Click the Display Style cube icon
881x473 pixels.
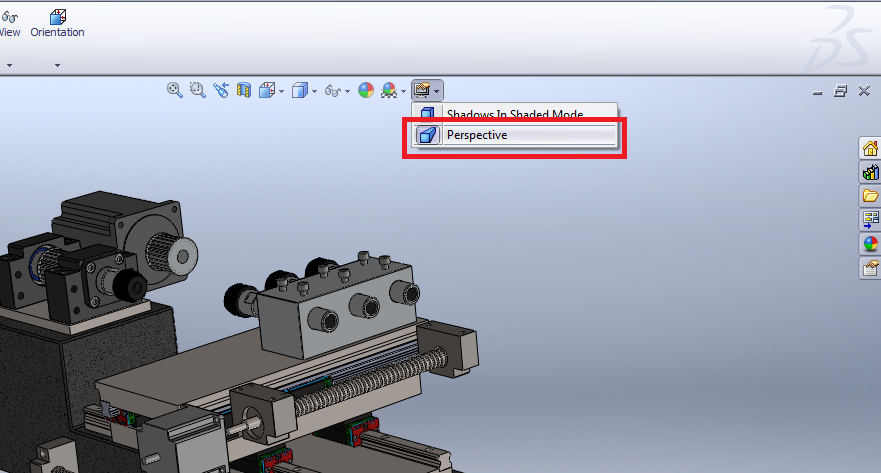tap(298, 90)
